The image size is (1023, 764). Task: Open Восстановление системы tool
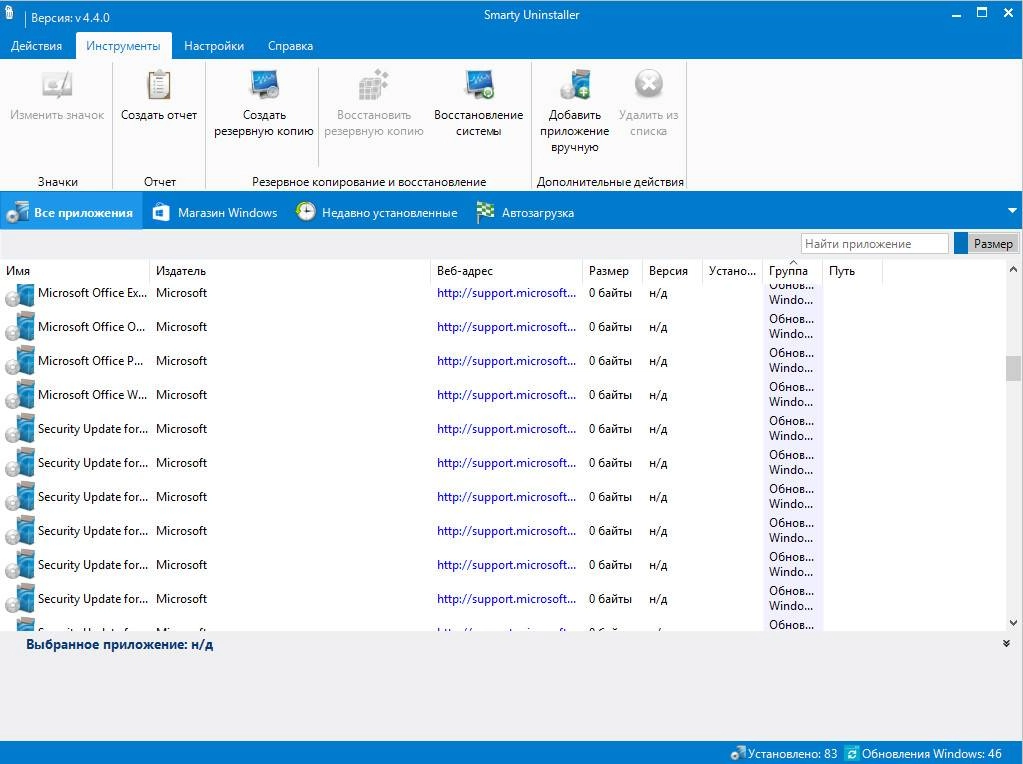point(478,104)
